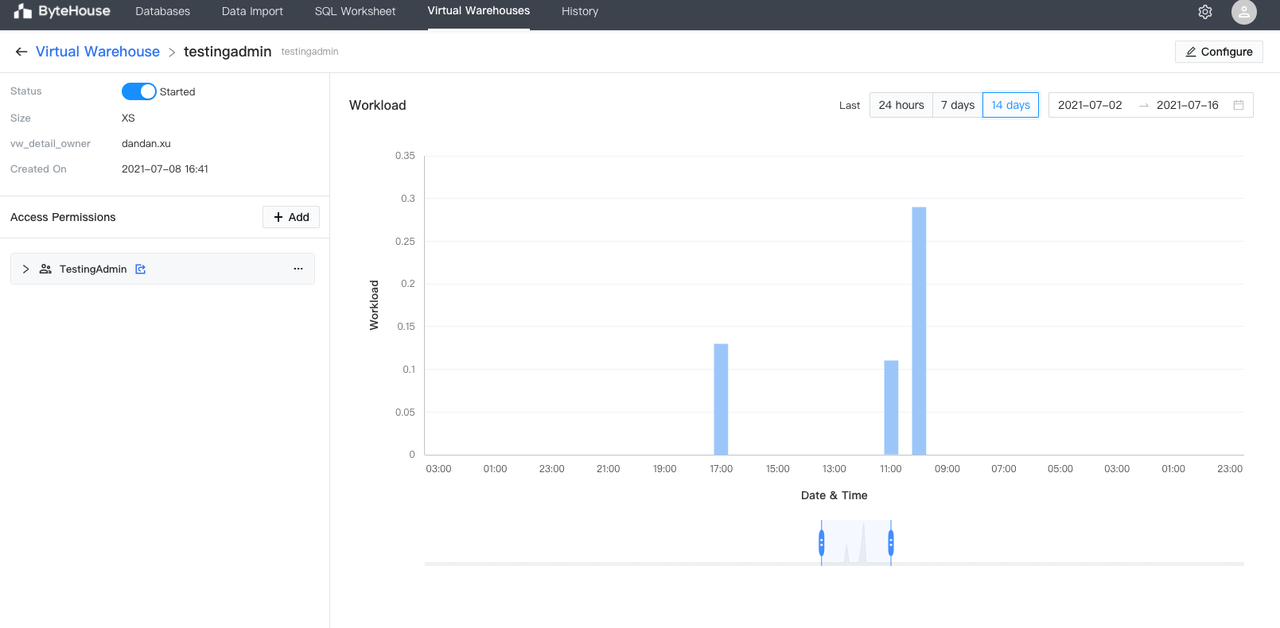Click the workload bar at 11:00
Screen dimensions: 1280x628
tap(891, 408)
